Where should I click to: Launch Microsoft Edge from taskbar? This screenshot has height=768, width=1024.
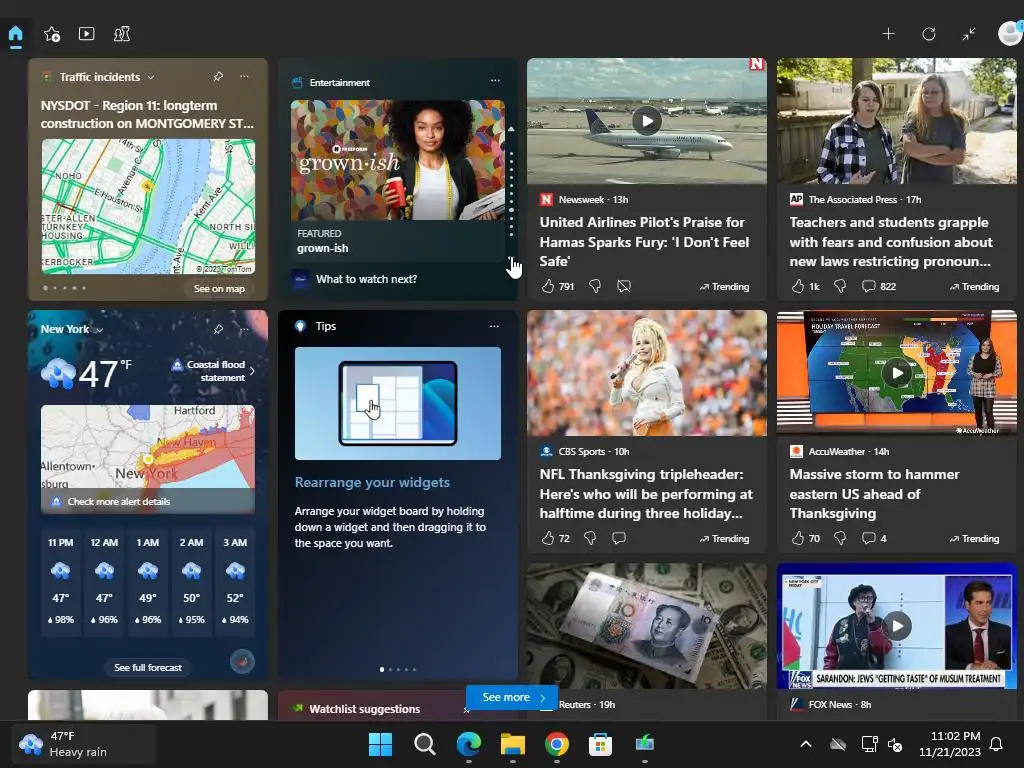coord(468,744)
